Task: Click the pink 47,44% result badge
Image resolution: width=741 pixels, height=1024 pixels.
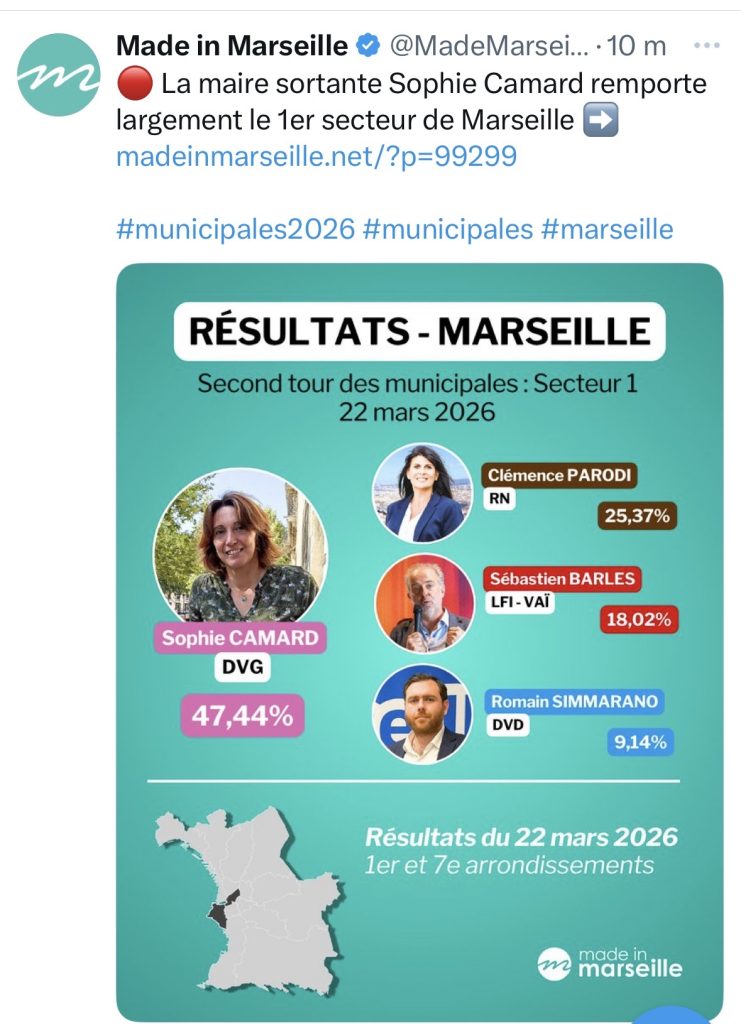Action: [242, 717]
